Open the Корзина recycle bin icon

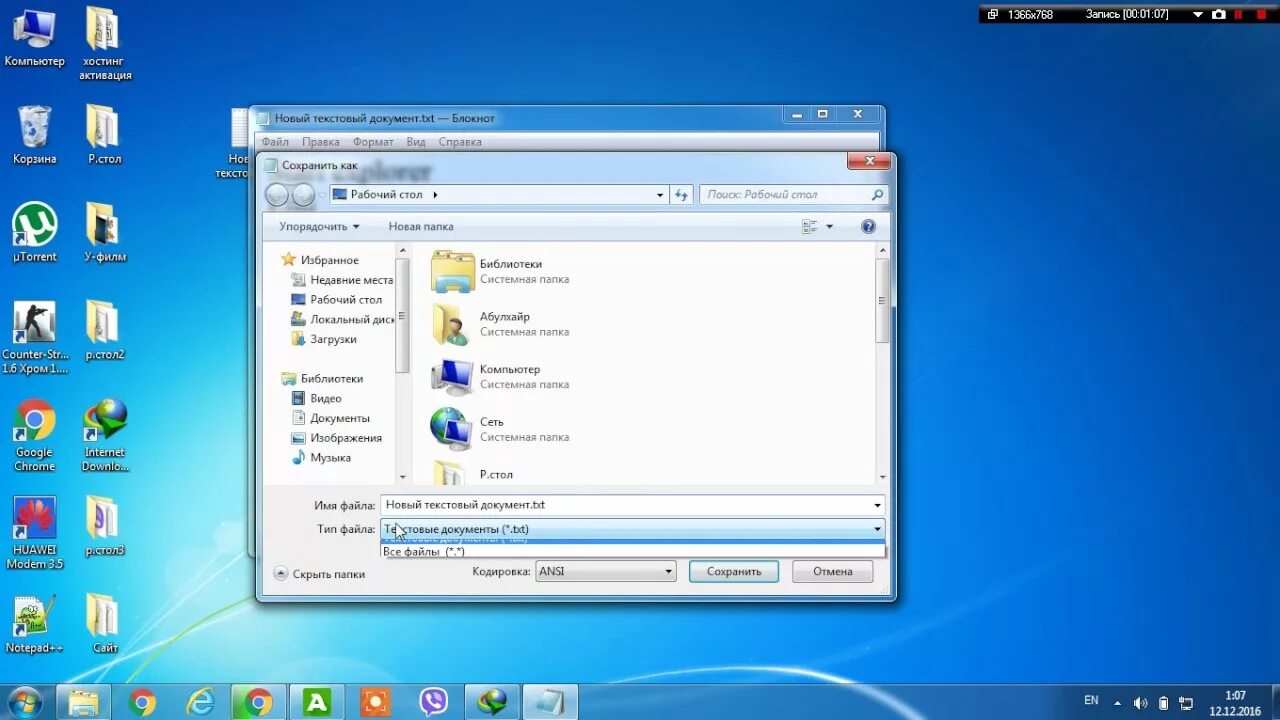click(34, 135)
